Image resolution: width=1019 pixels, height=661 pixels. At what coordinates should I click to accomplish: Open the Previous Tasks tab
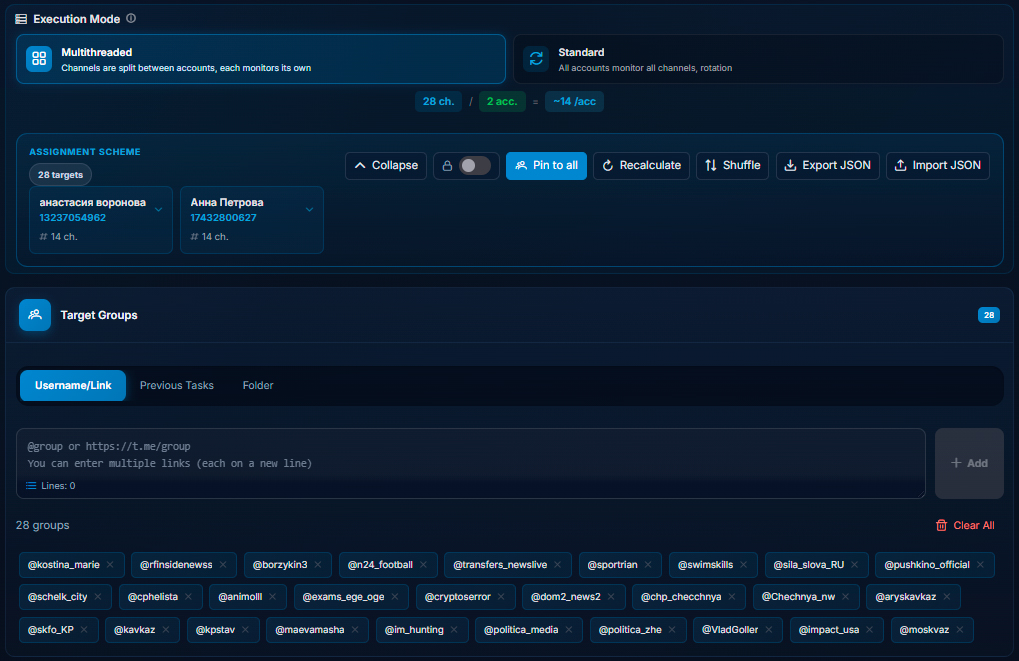pyautogui.click(x=177, y=385)
